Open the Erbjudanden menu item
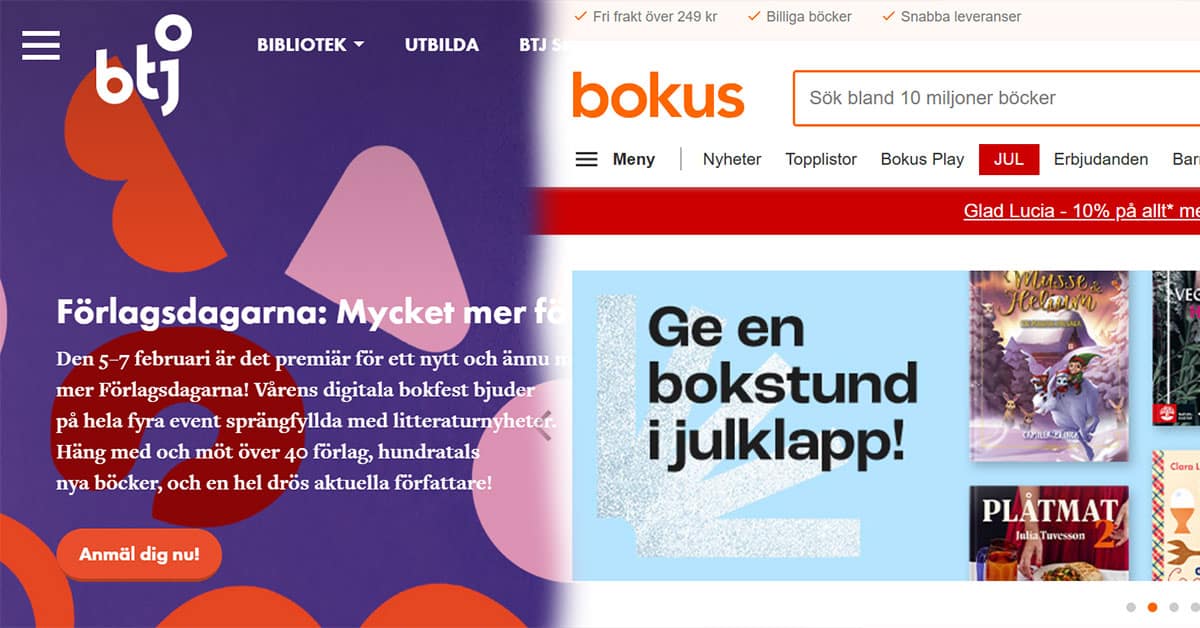The width and height of the screenshot is (1200, 628). coord(1101,159)
